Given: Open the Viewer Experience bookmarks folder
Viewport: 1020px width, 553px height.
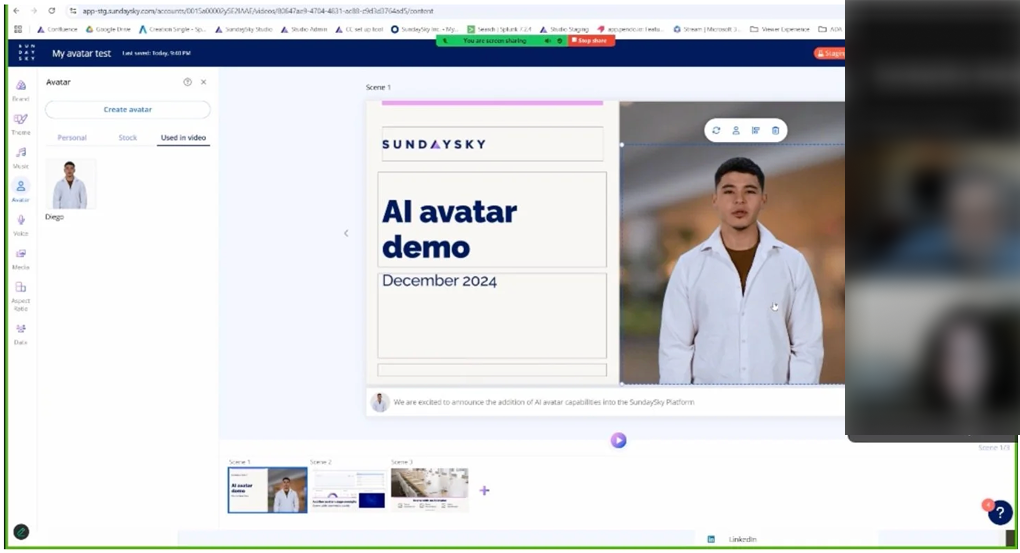Looking at the screenshot, I should (779, 29).
